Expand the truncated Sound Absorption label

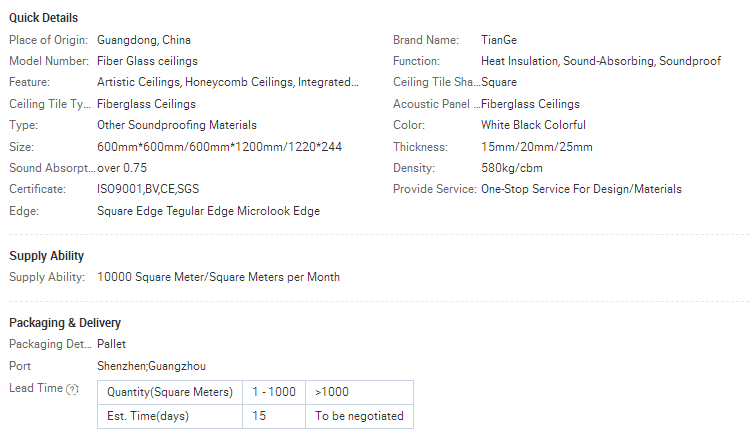click(x=49, y=168)
